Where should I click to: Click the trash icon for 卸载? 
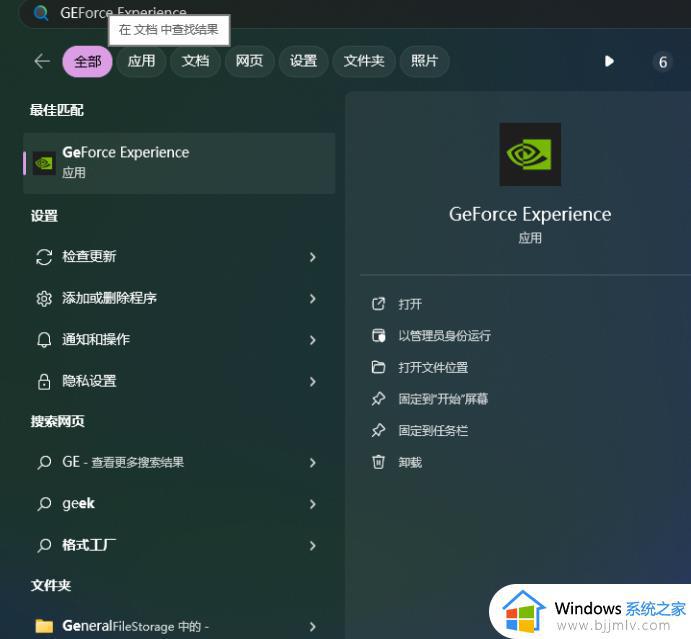[379, 462]
